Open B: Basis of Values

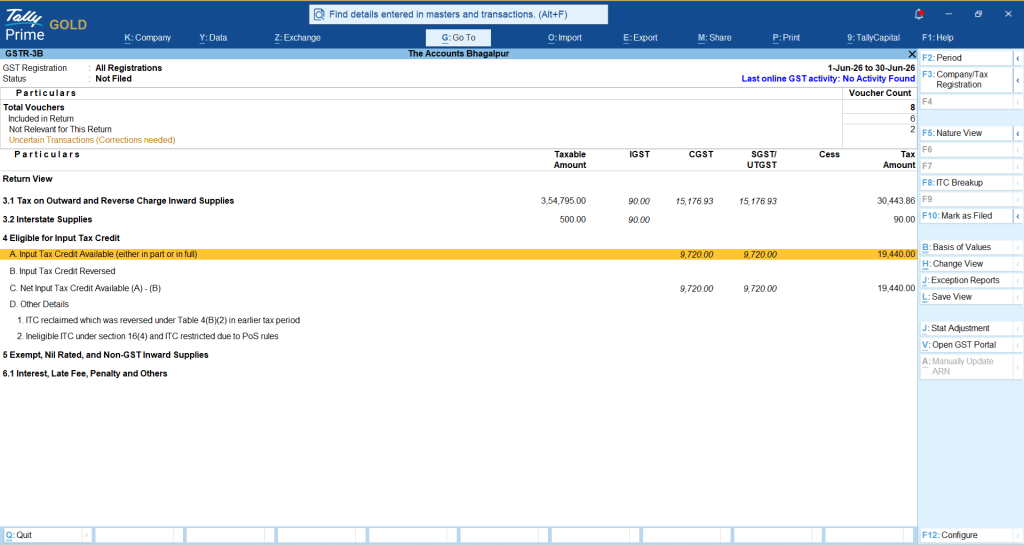[x=966, y=247]
